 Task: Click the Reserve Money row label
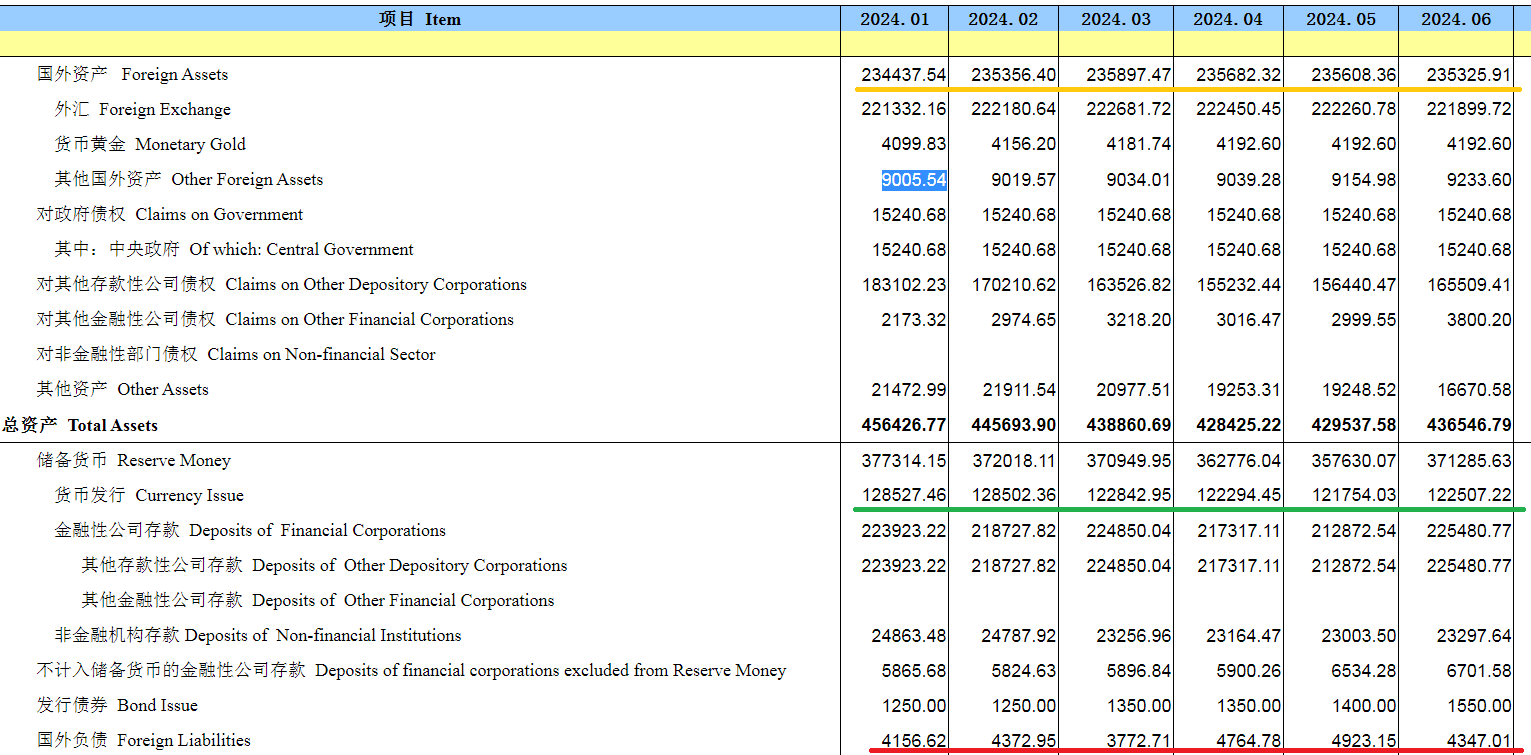tap(134, 460)
